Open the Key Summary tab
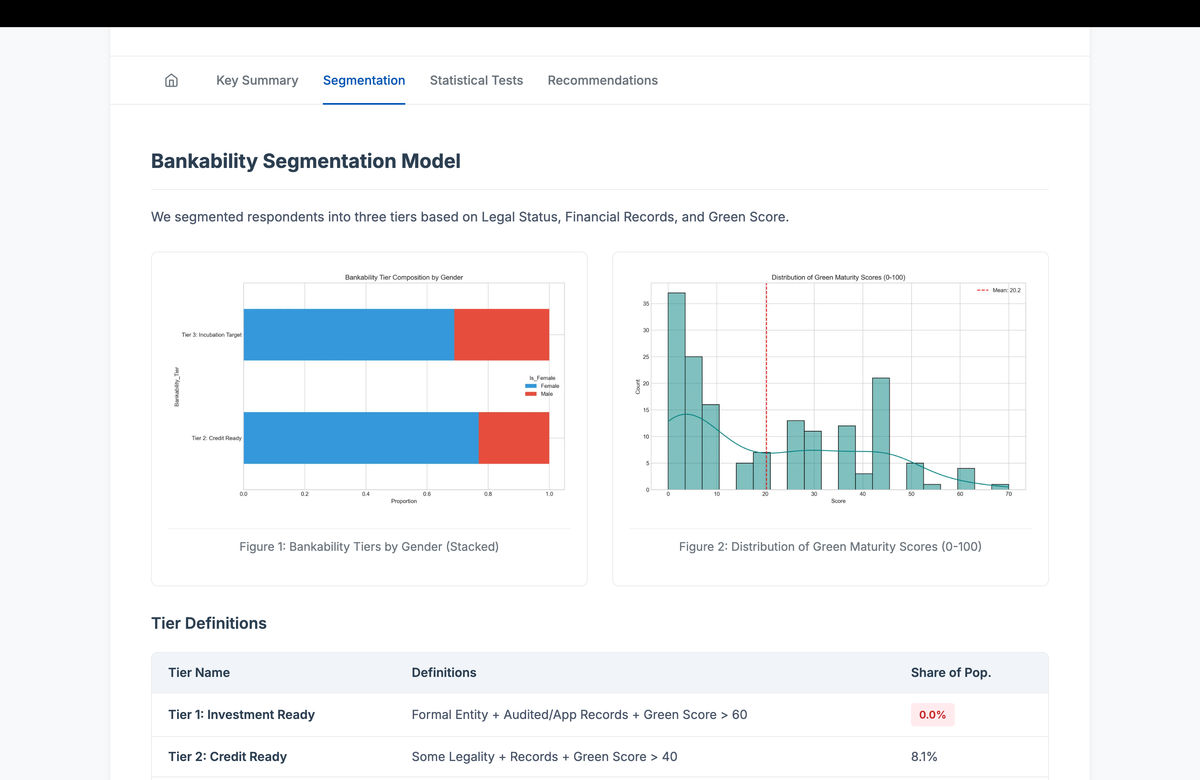The width and height of the screenshot is (1200, 780). [x=257, y=81]
